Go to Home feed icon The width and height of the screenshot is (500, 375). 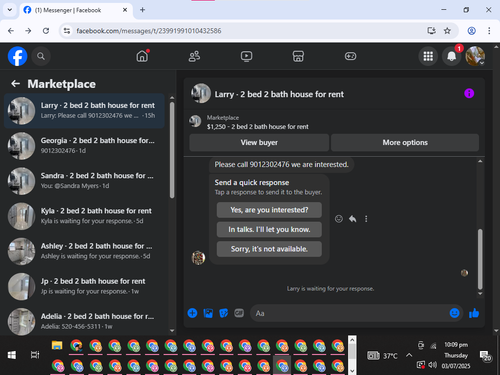coord(142,56)
